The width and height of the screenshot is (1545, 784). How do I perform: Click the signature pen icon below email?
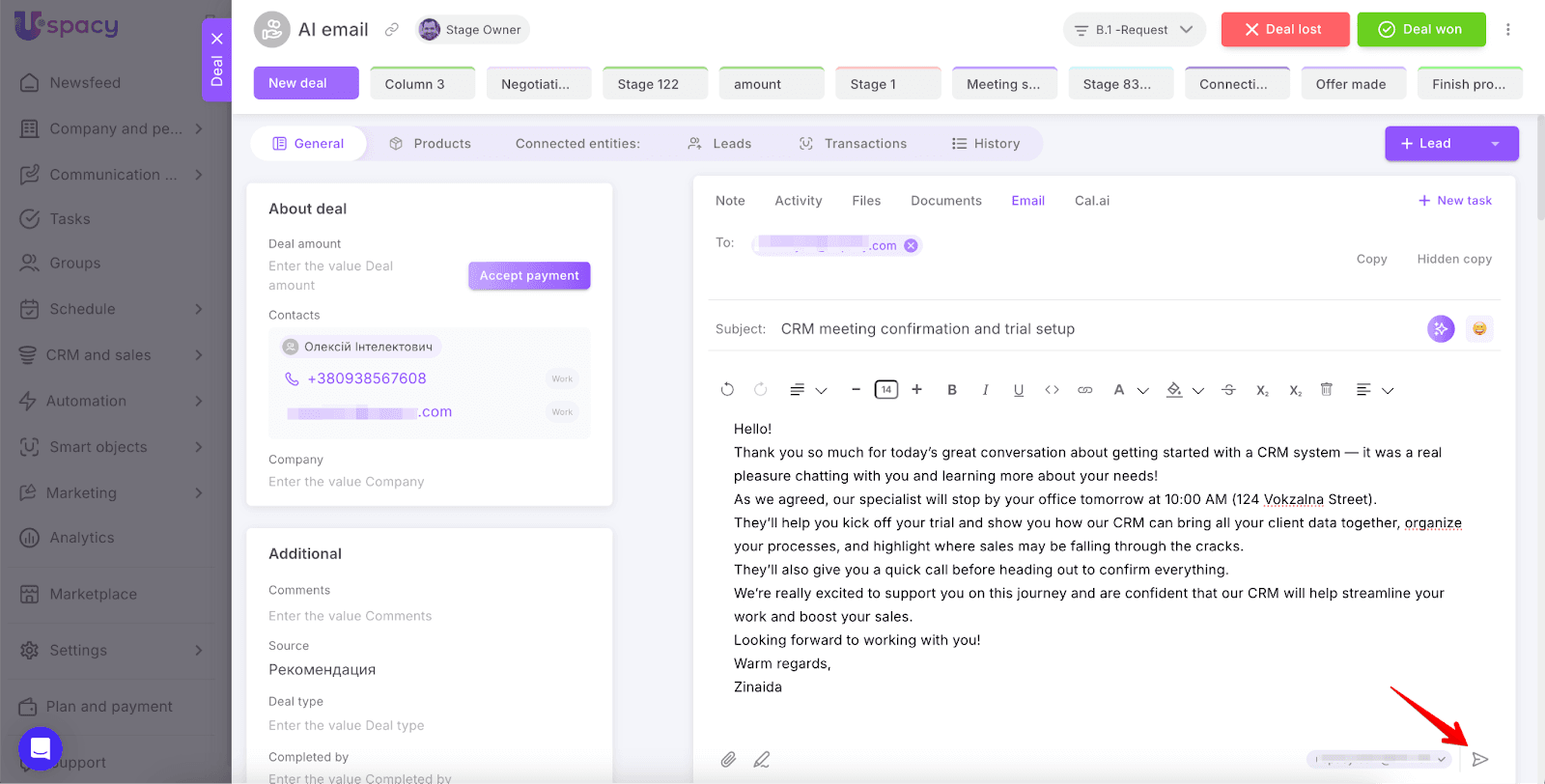click(x=762, y=760)
